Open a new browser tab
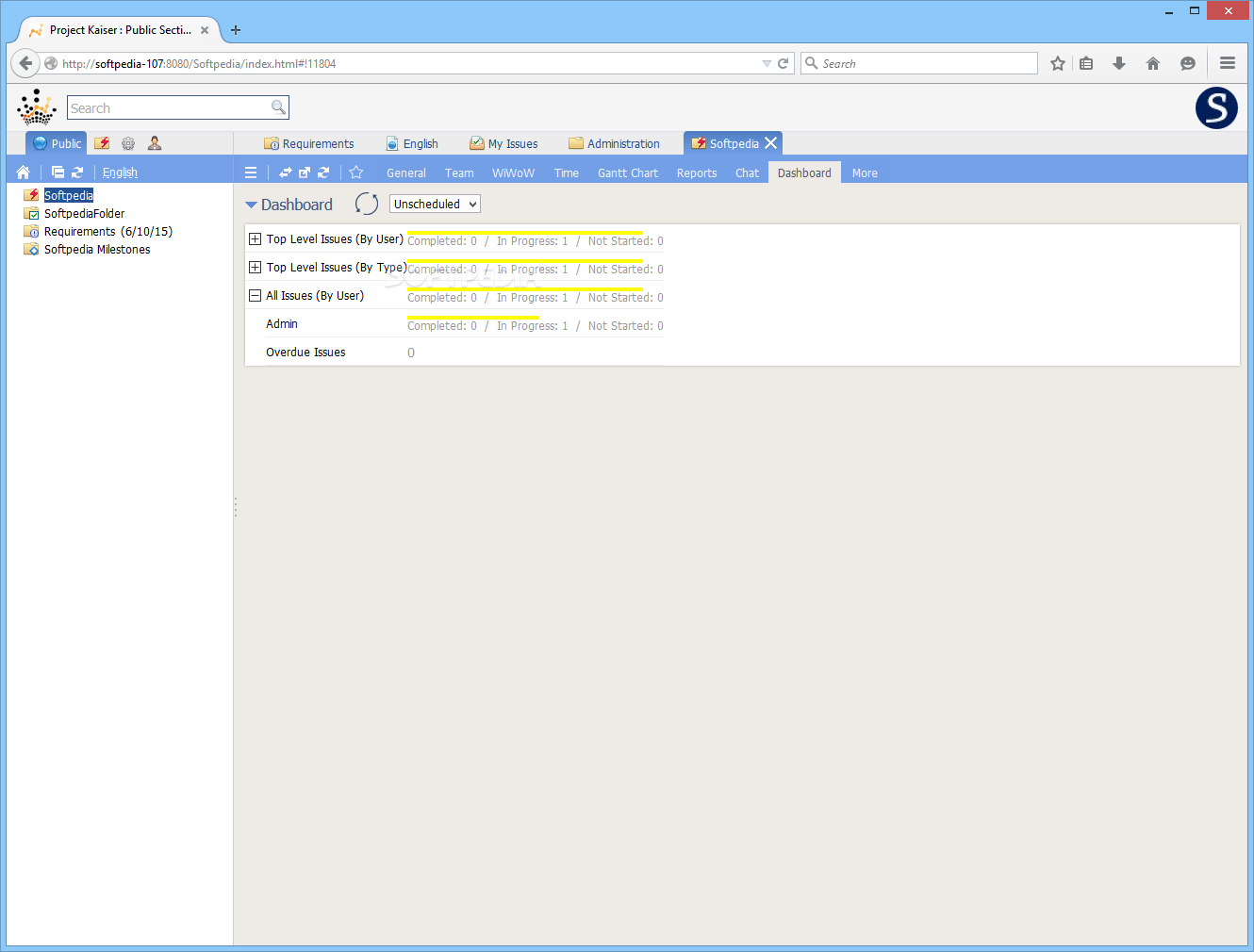The image size is (1254, 952). pos(236,30)
